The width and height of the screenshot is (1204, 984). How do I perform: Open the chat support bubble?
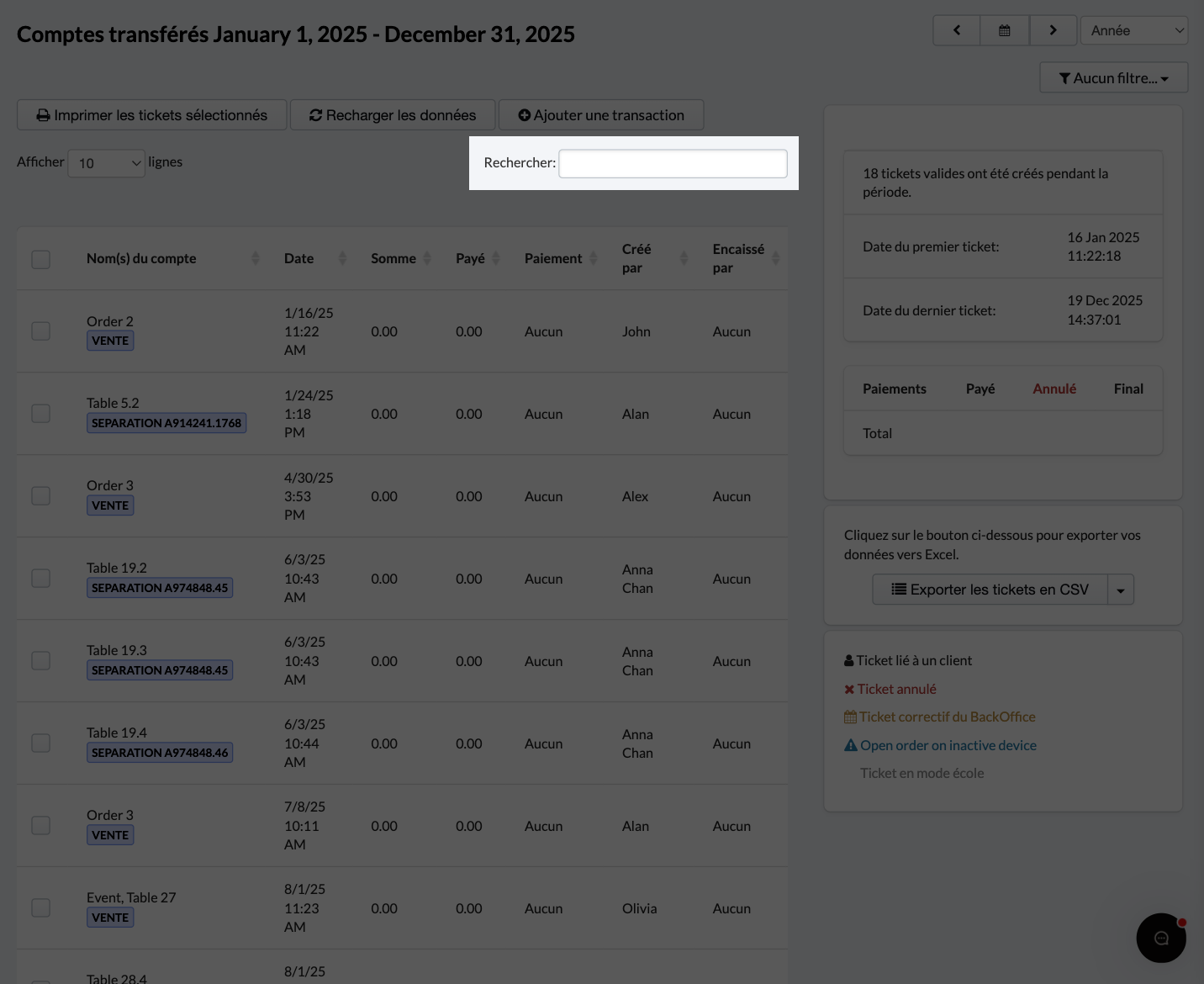[x=1161, y=938]
